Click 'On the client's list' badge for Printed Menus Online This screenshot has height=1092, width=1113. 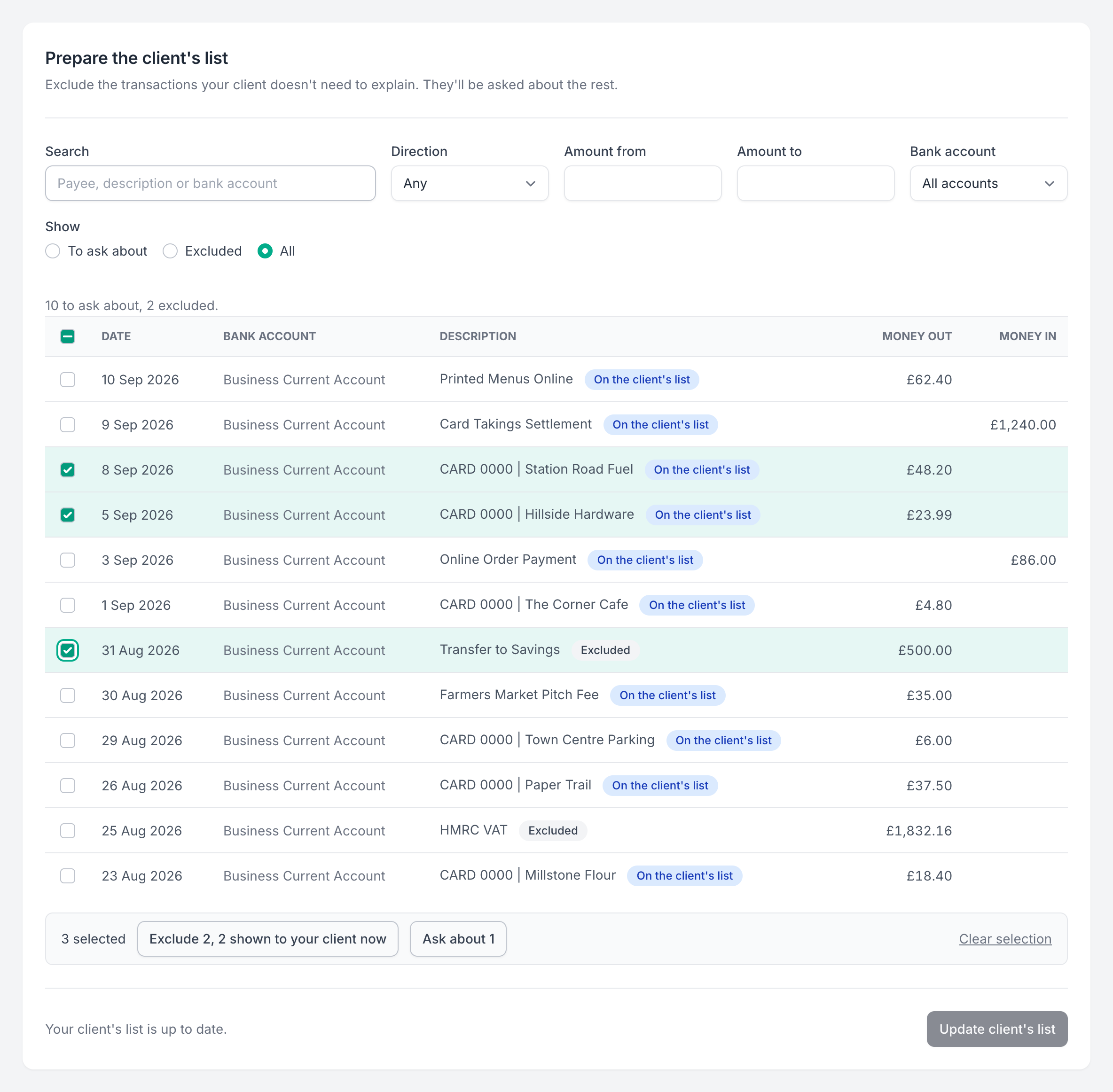[x=642, y=380]
